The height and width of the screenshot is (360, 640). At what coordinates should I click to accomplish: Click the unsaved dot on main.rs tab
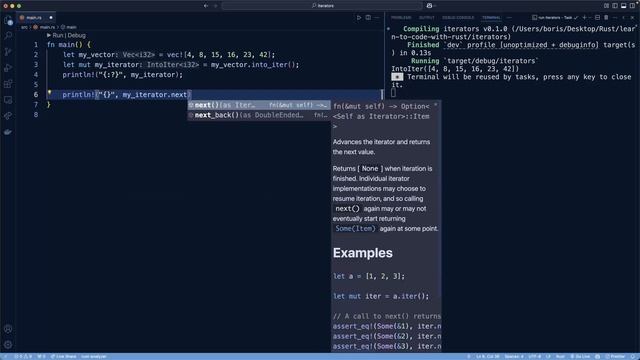51,18
